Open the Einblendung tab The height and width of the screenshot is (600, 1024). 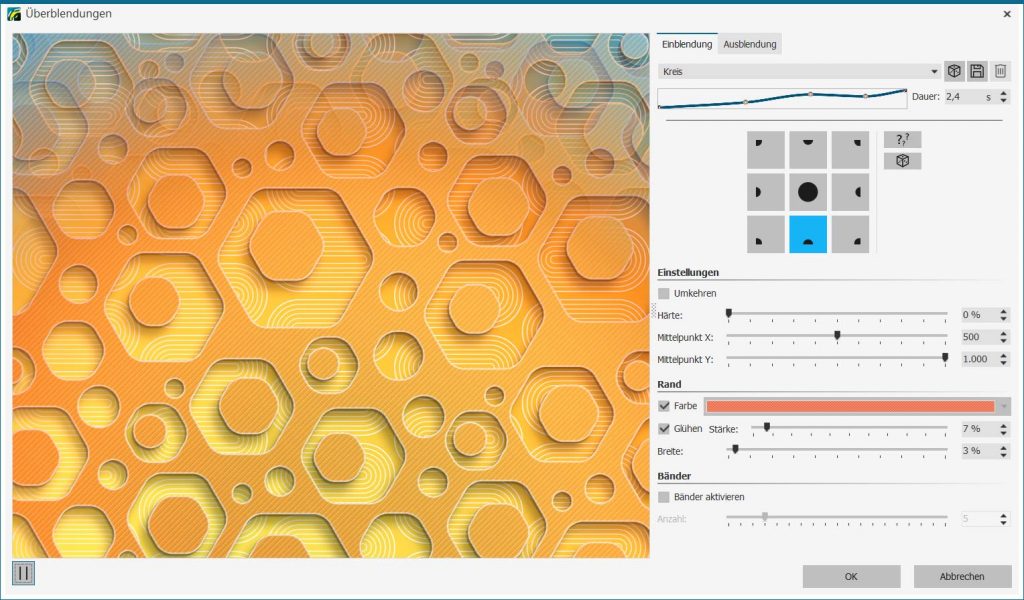coord(687,44)
